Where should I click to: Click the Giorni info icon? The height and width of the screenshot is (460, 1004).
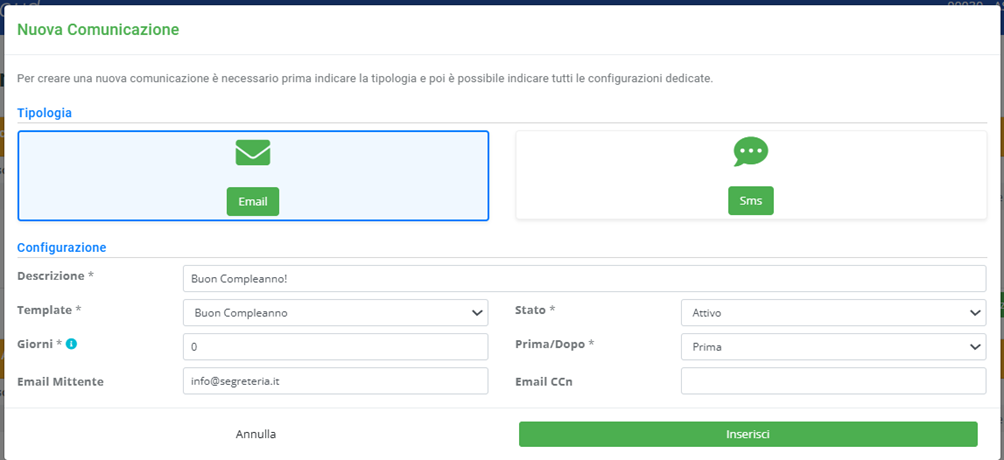point(71,344)
